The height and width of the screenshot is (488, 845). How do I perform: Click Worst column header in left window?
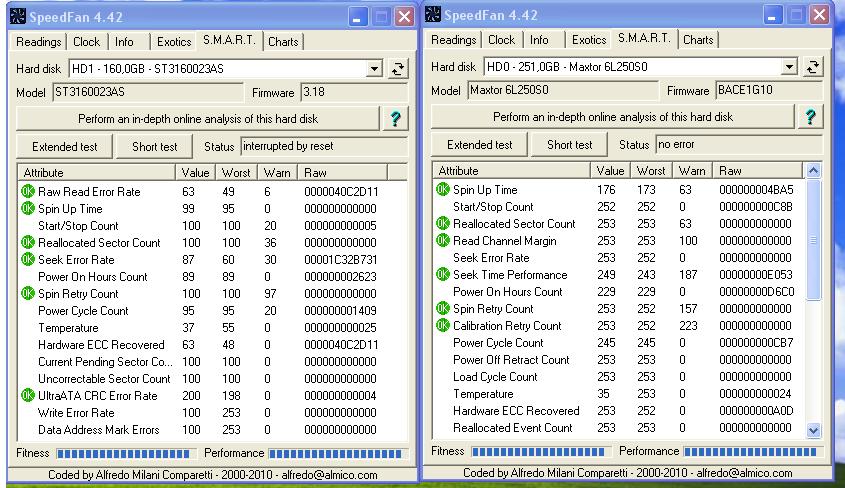tap(236, 173)
